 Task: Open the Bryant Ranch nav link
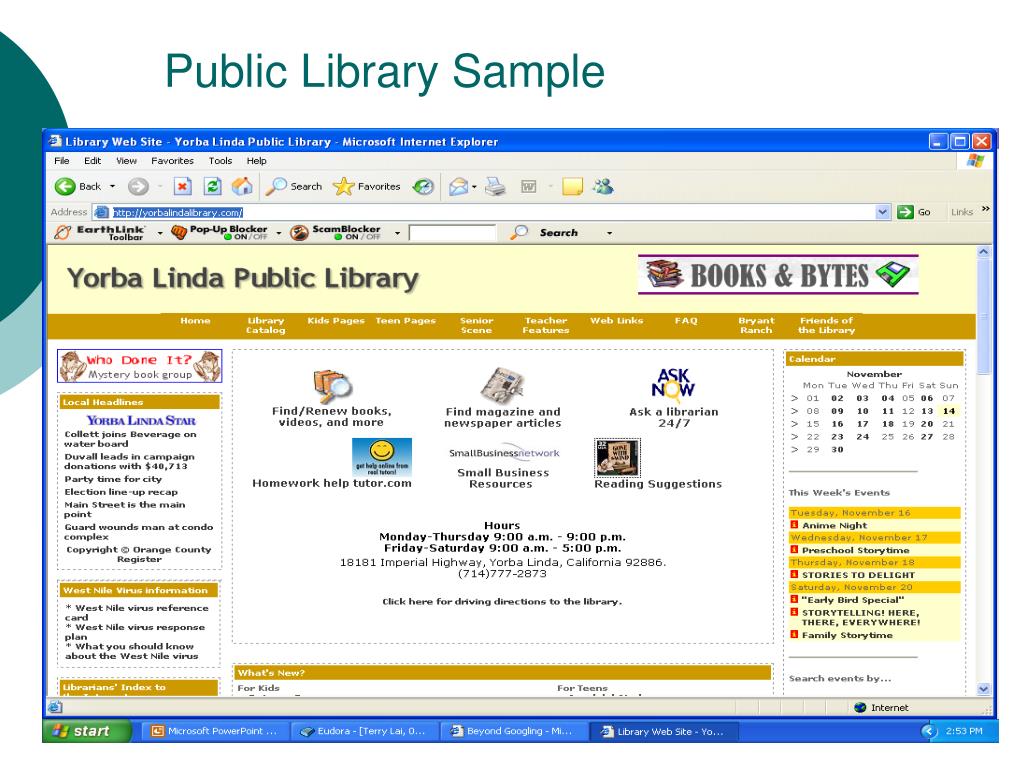tap(756, 325)
